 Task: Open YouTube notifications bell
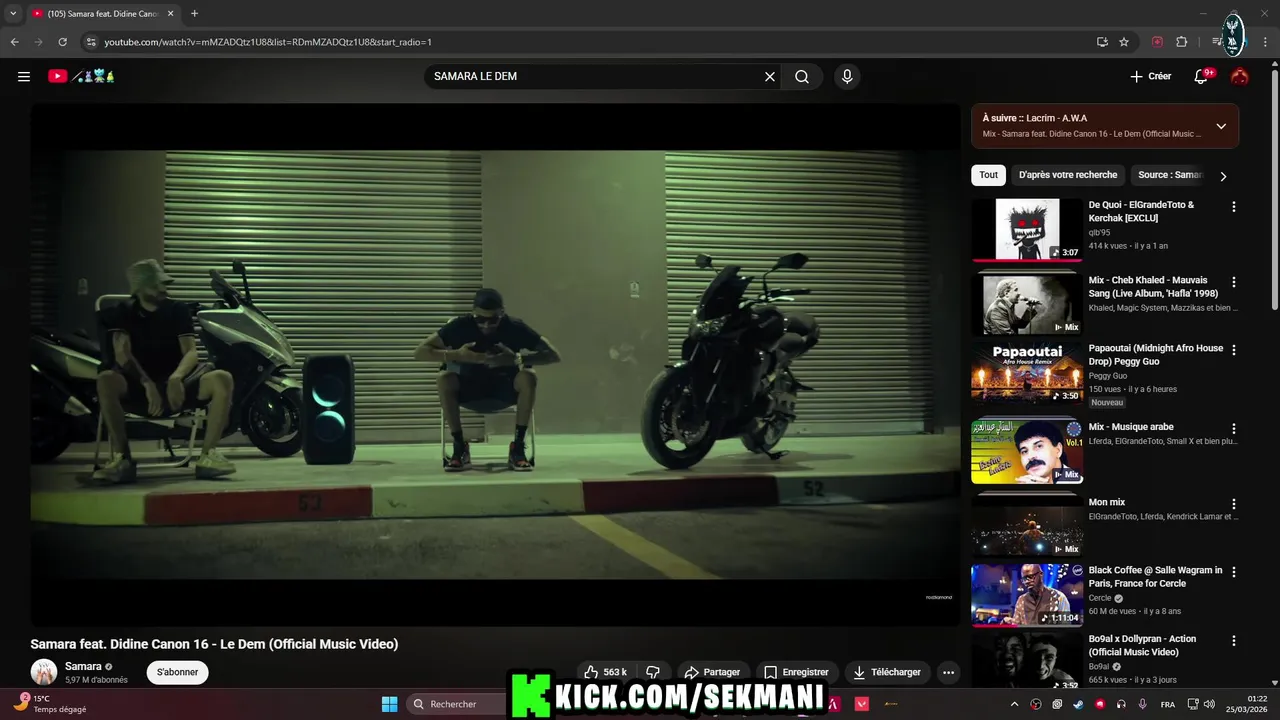point(1202,76)
